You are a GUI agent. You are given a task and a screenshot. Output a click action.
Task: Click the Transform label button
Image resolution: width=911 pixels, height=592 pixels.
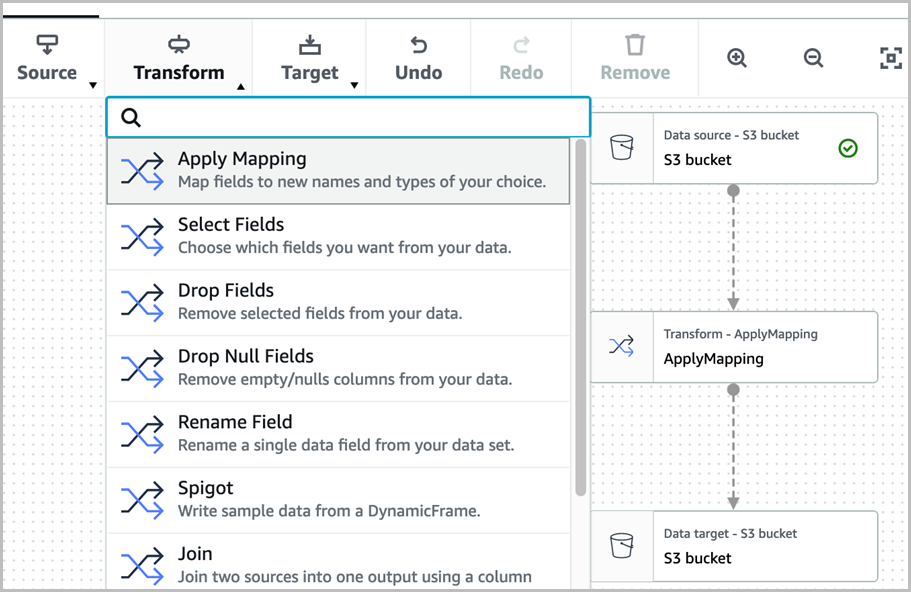(179, 73)
